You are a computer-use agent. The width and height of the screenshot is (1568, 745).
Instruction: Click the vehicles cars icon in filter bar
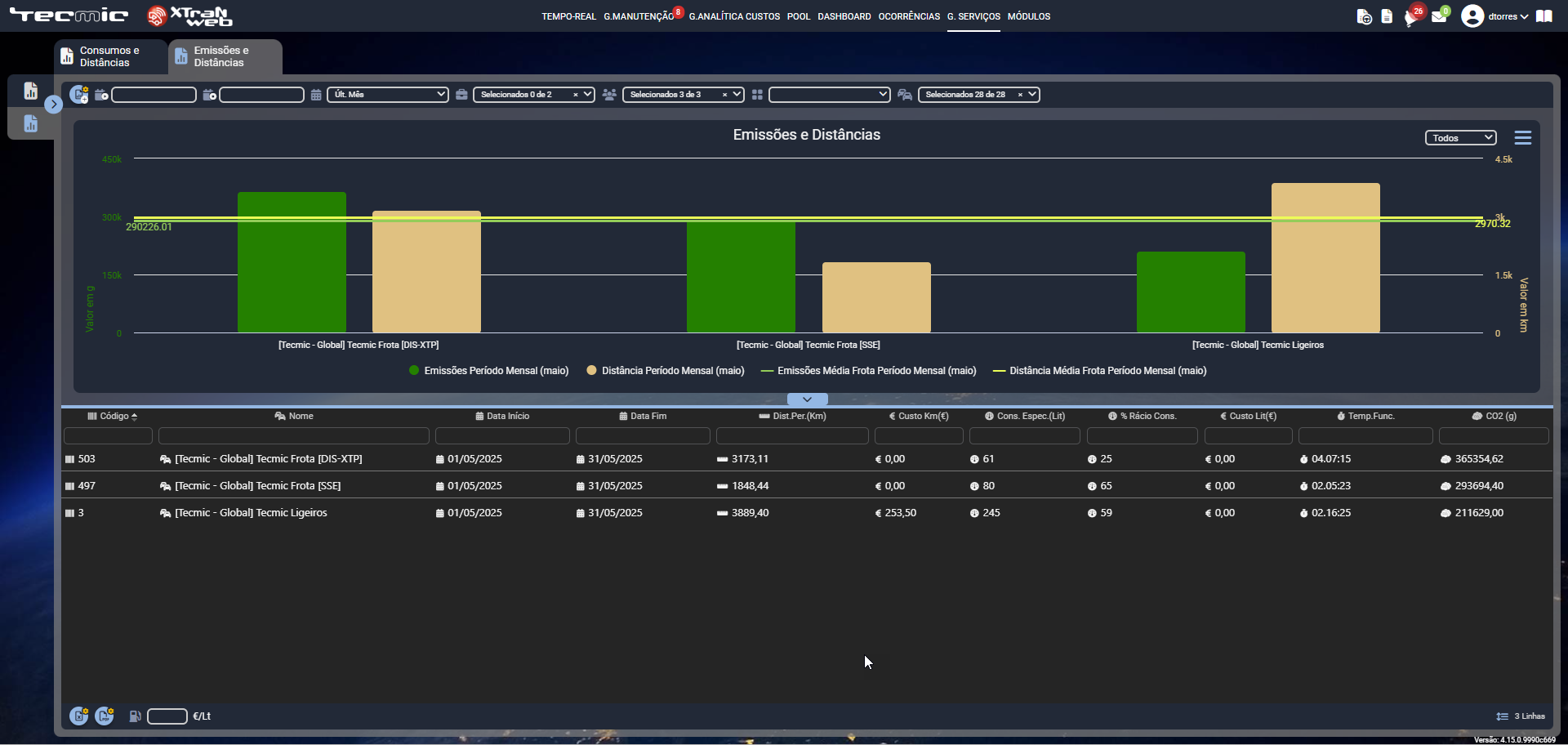tap(905, 95)
